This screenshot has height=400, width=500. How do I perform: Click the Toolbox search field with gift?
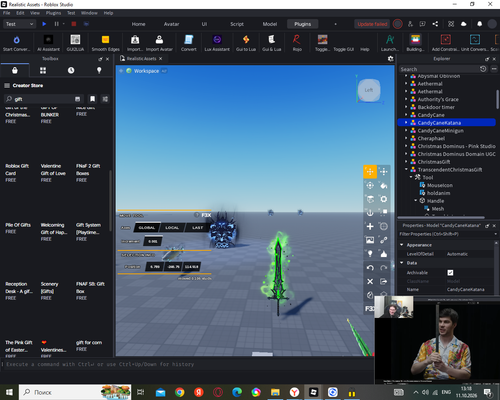pos(43,99)
